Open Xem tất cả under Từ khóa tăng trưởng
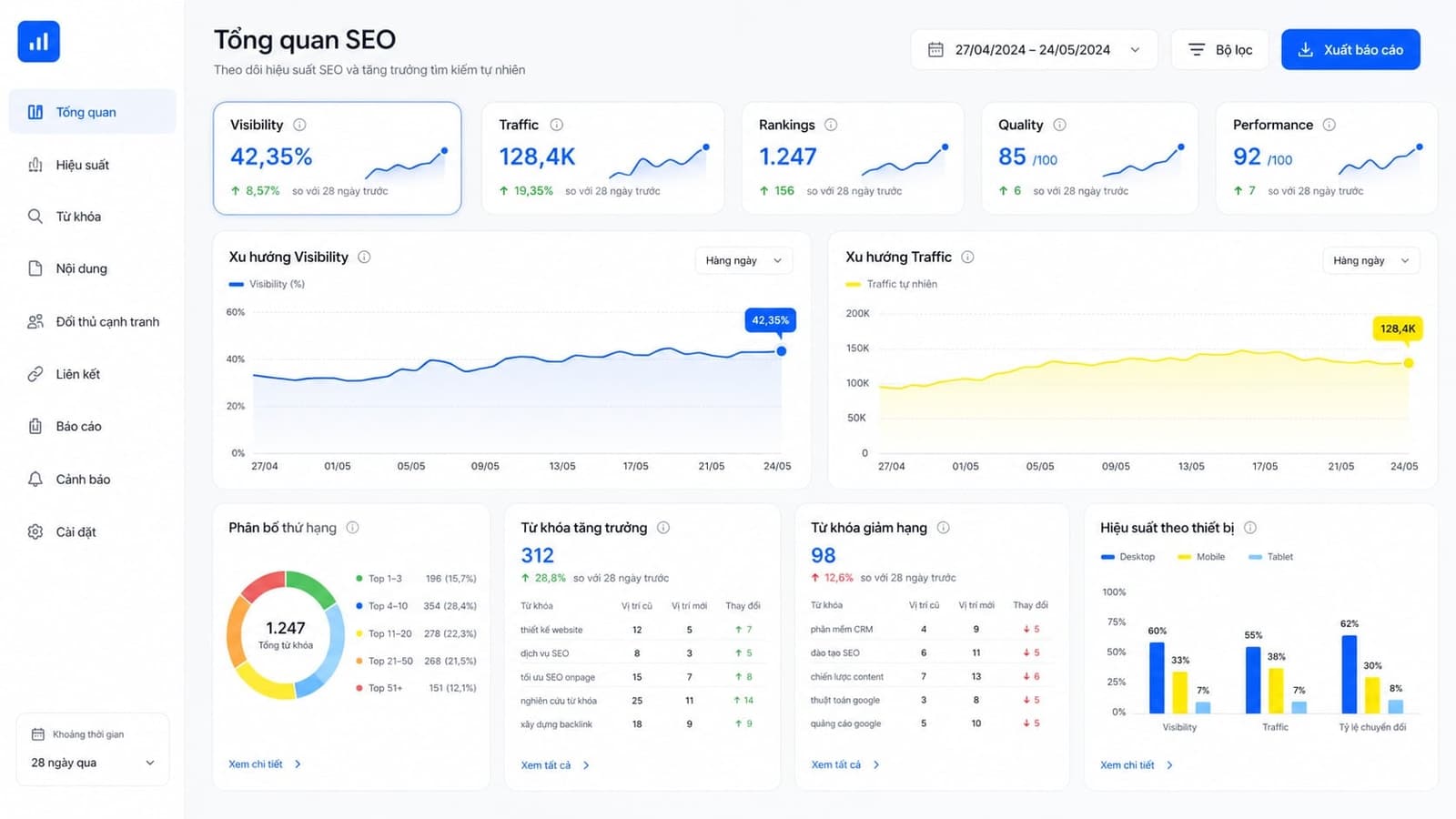The width and height of the screenshot is (1456, 819). 555,765
